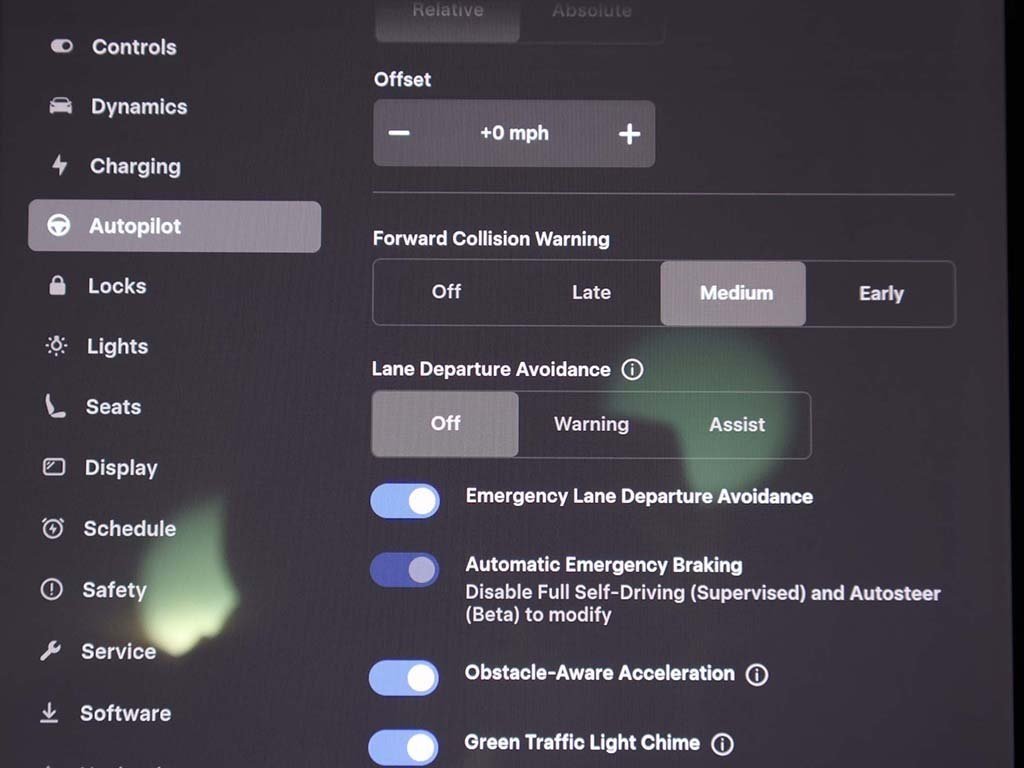Screen dimensions: 1024x768
Task: Show info for Green Traffic Light Chime
Action: [x=722, y=744]
